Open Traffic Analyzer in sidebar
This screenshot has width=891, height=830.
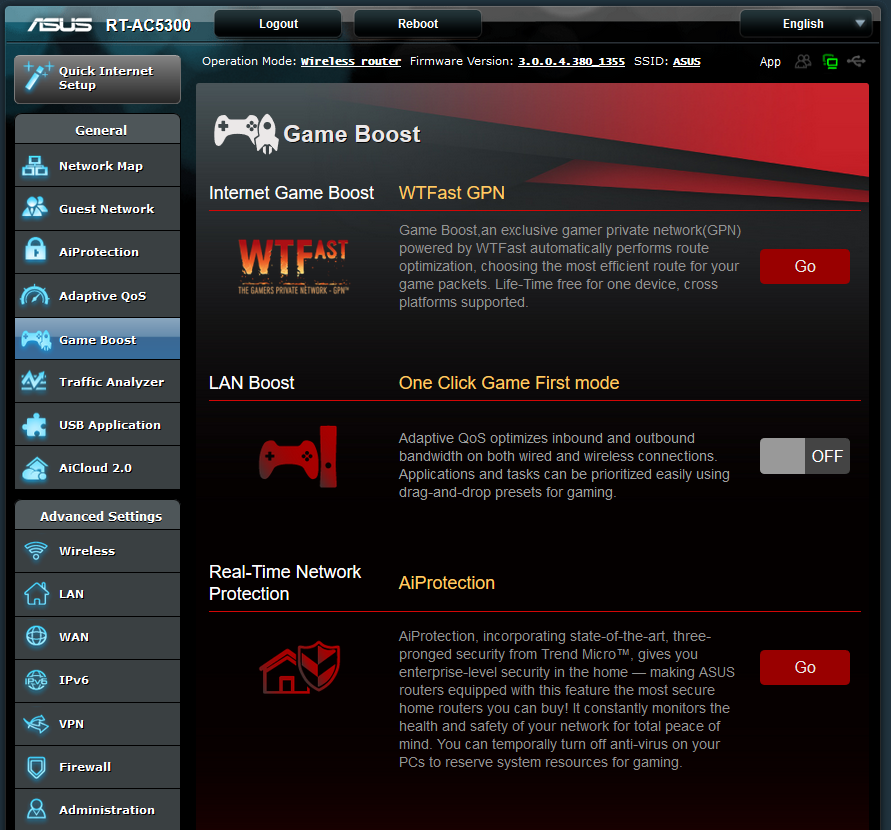[97, 382]
